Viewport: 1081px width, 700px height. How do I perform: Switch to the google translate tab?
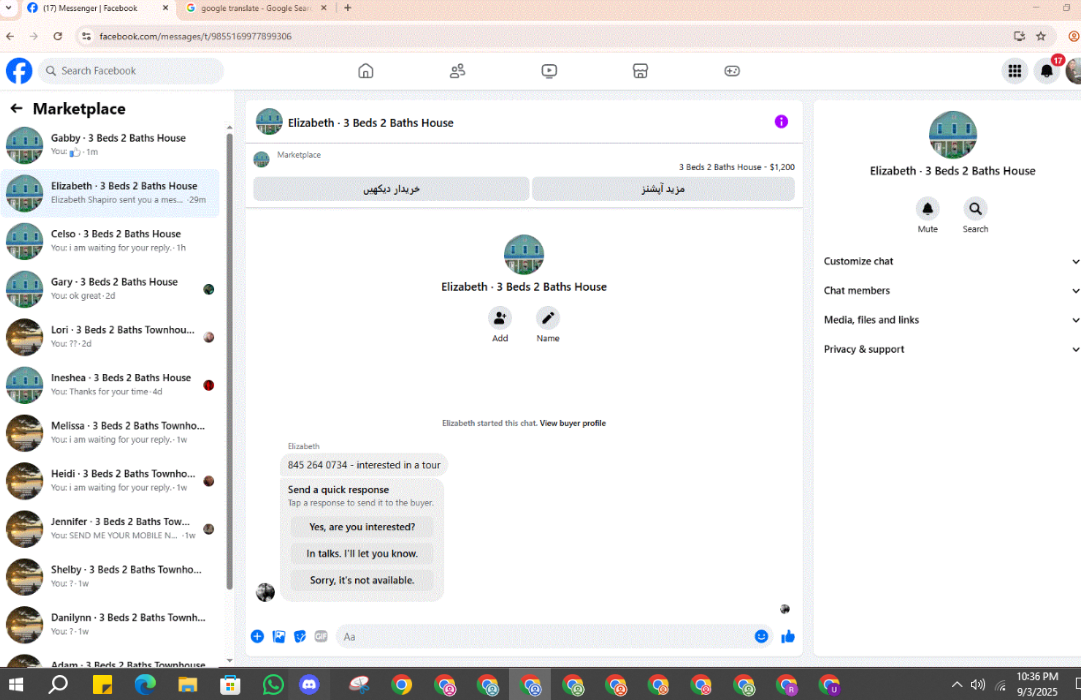(256, 8)
